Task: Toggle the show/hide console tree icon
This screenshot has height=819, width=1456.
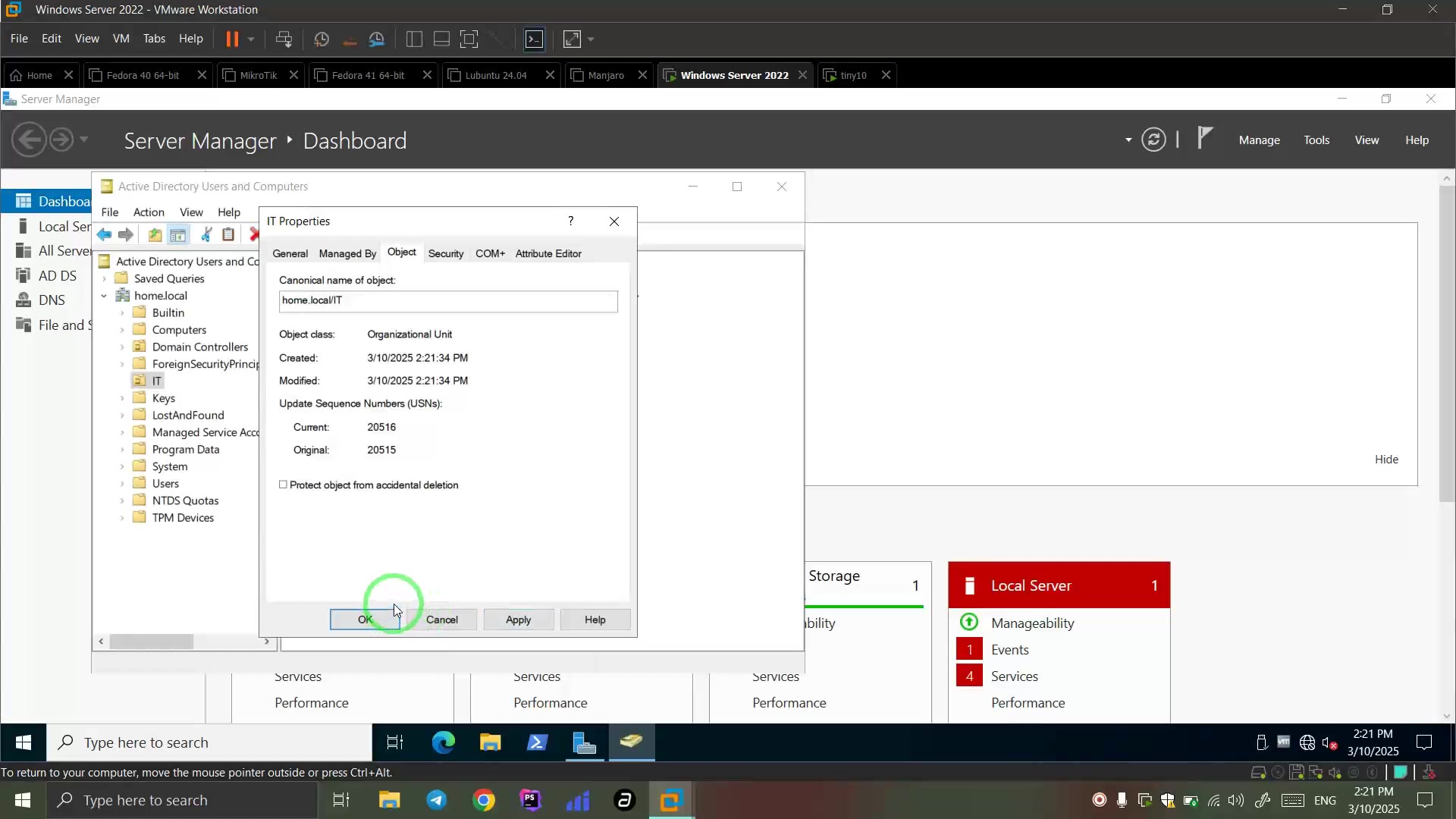Action: (x=178, y=235)
